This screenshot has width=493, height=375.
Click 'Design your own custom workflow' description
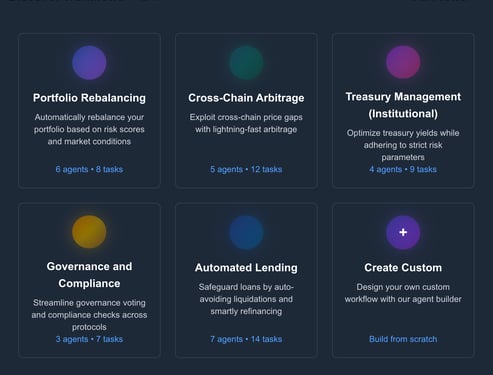coord(403,293)
